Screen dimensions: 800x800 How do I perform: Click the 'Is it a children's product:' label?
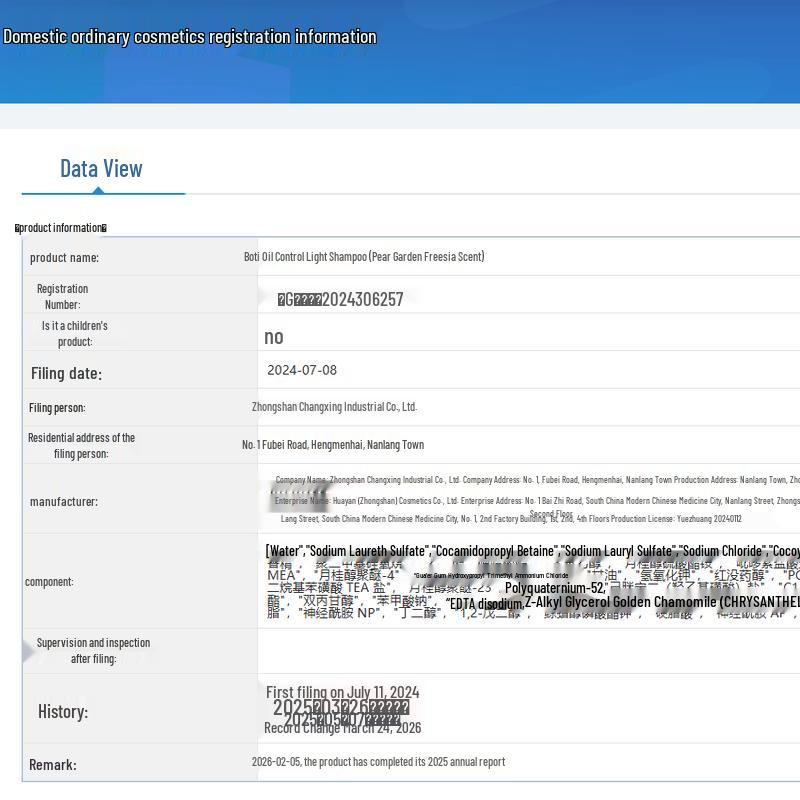[74, 334]
